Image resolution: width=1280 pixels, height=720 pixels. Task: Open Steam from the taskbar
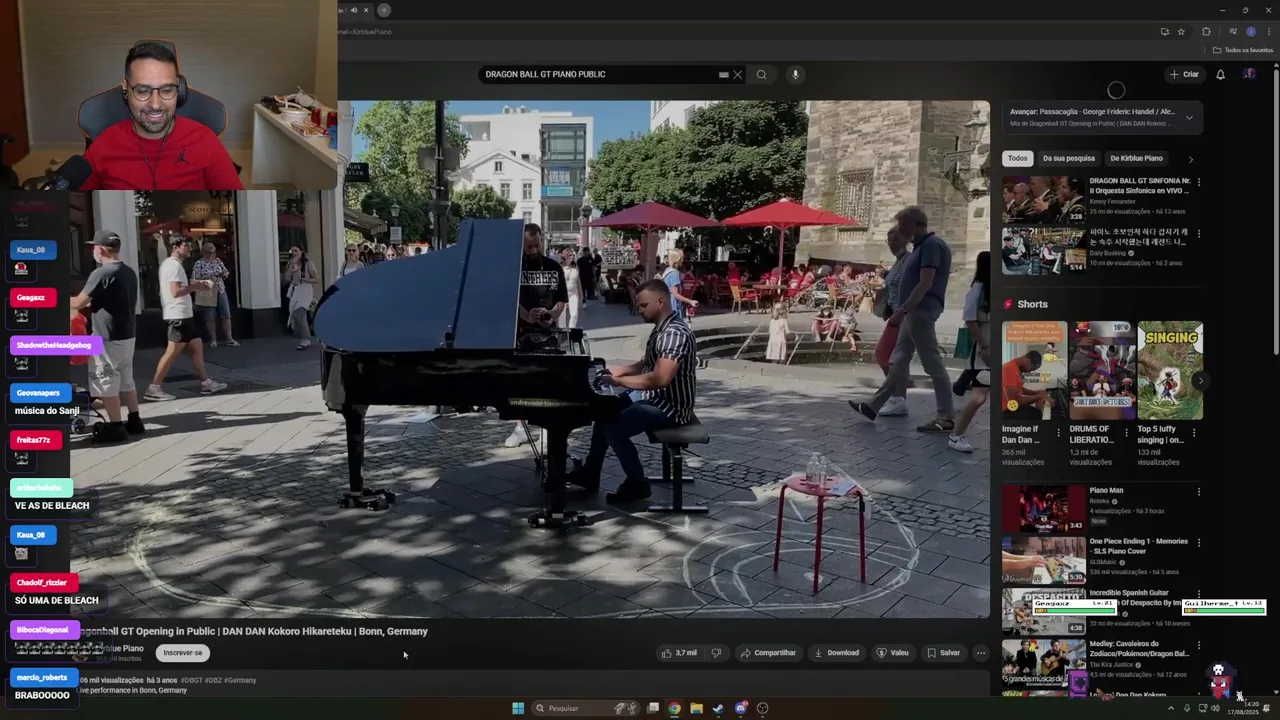[x=718, y=708]
